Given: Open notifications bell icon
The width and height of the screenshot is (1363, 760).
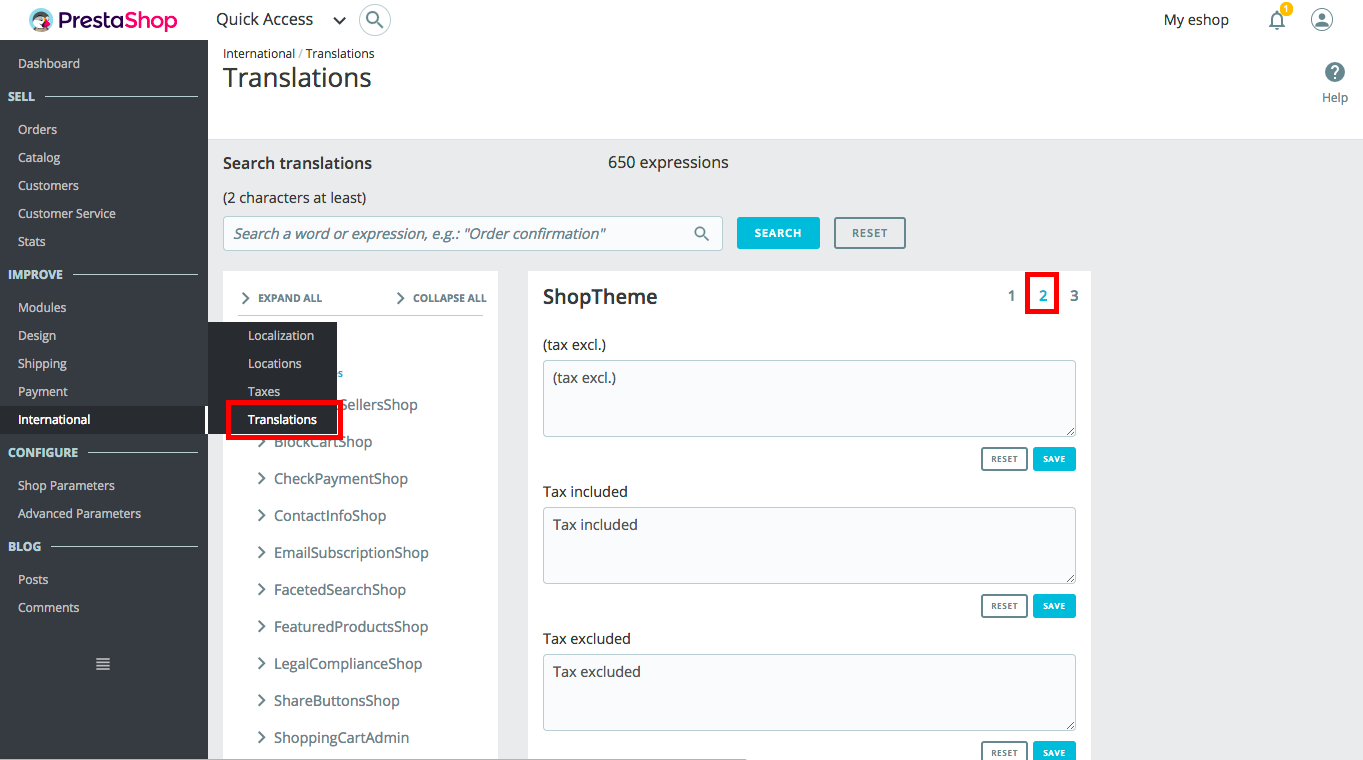Looking at the screenshot, I should 1277,20.
